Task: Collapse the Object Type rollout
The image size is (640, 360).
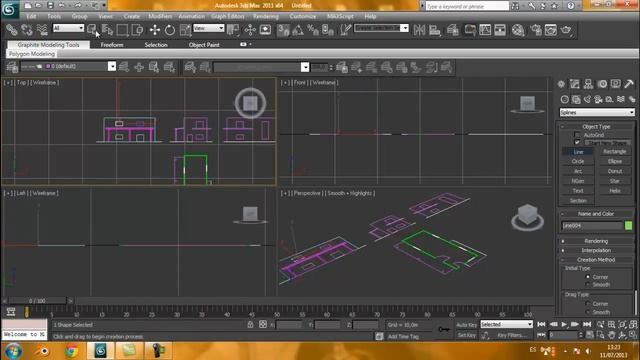Action: click(596, 127)
